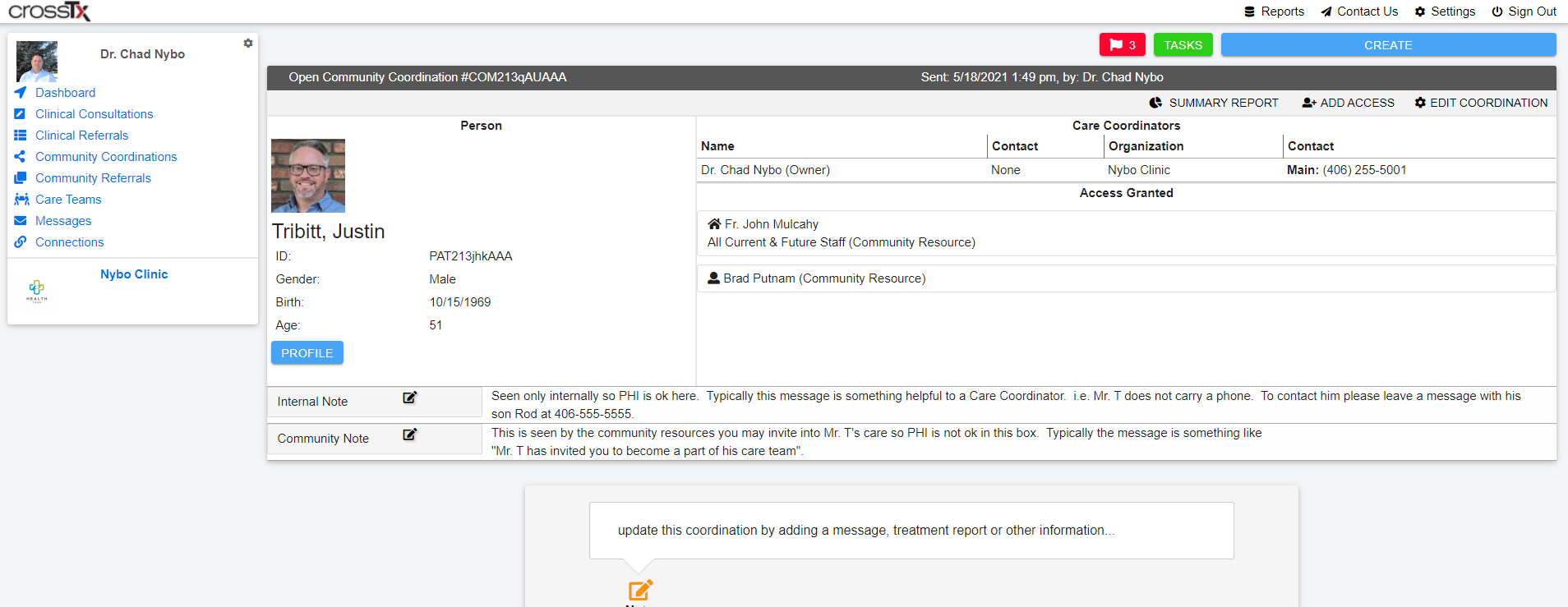Open Contact Us page
The height and width of the screenshot is (607, 1568).
(x=1359, y=11)
